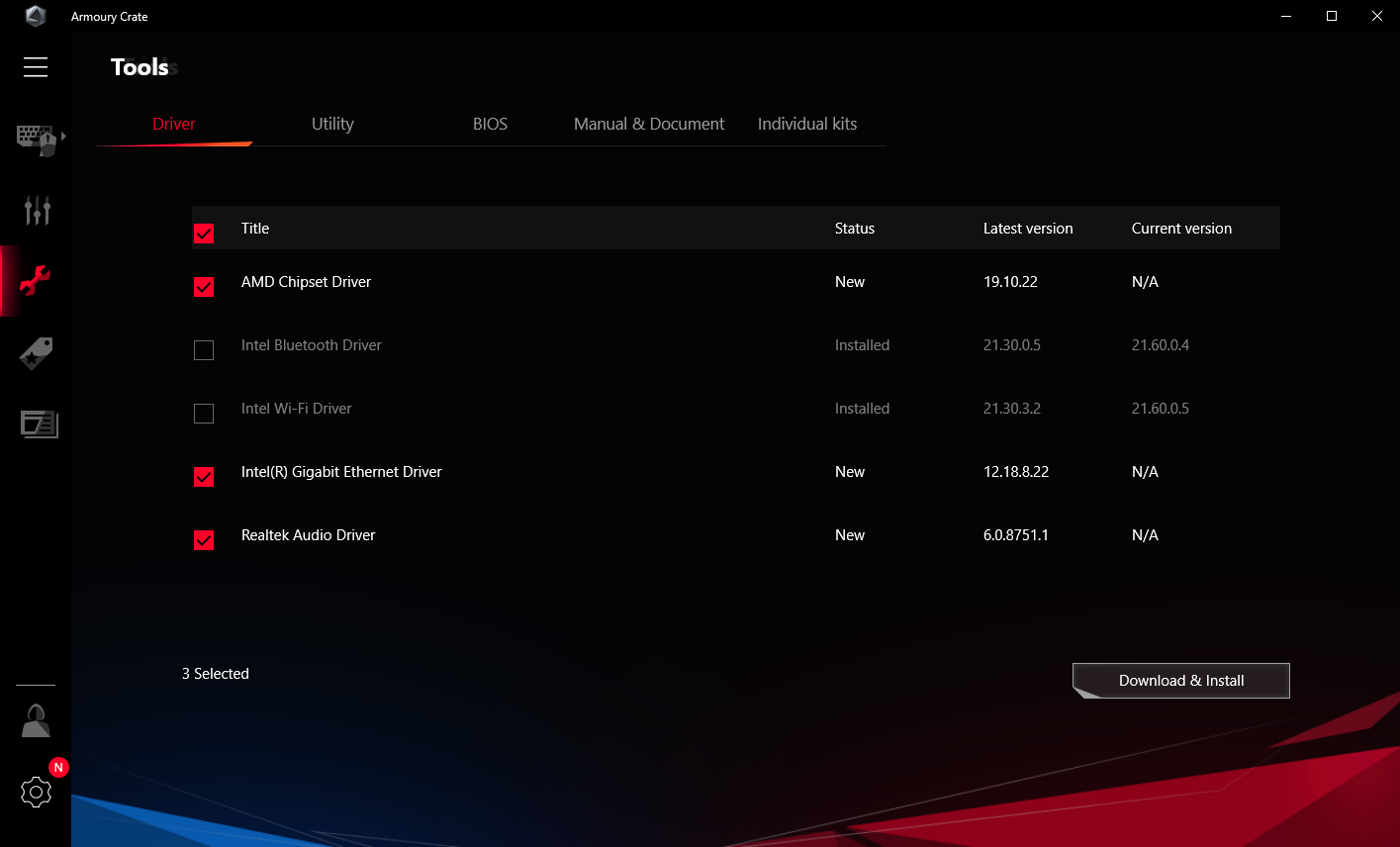Select the AMD Chipset Driver title

pyautogui.click(x=306, y=282)
